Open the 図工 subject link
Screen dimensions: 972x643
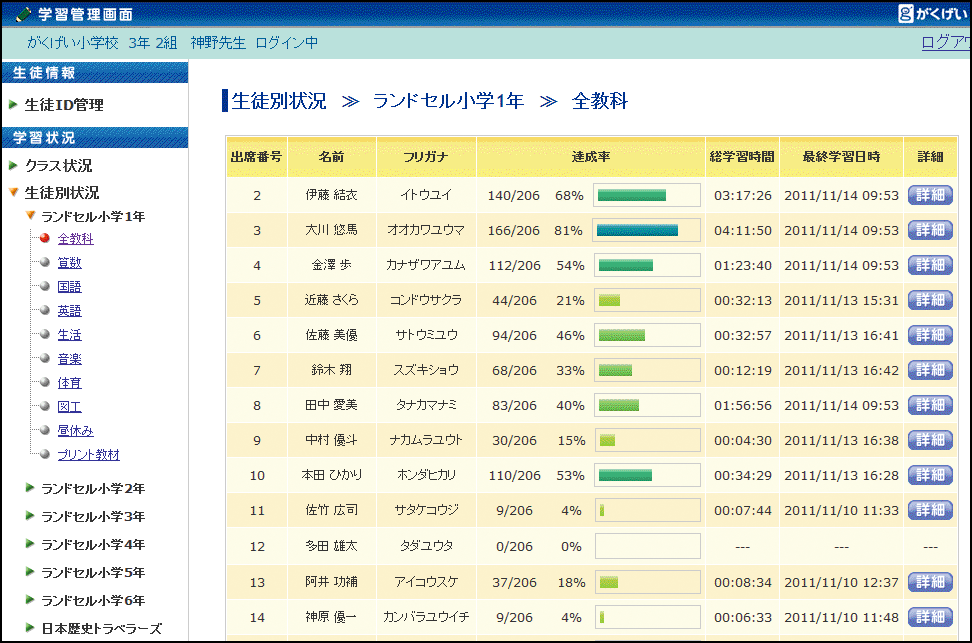pyautogui.click(x=69, y=407)
